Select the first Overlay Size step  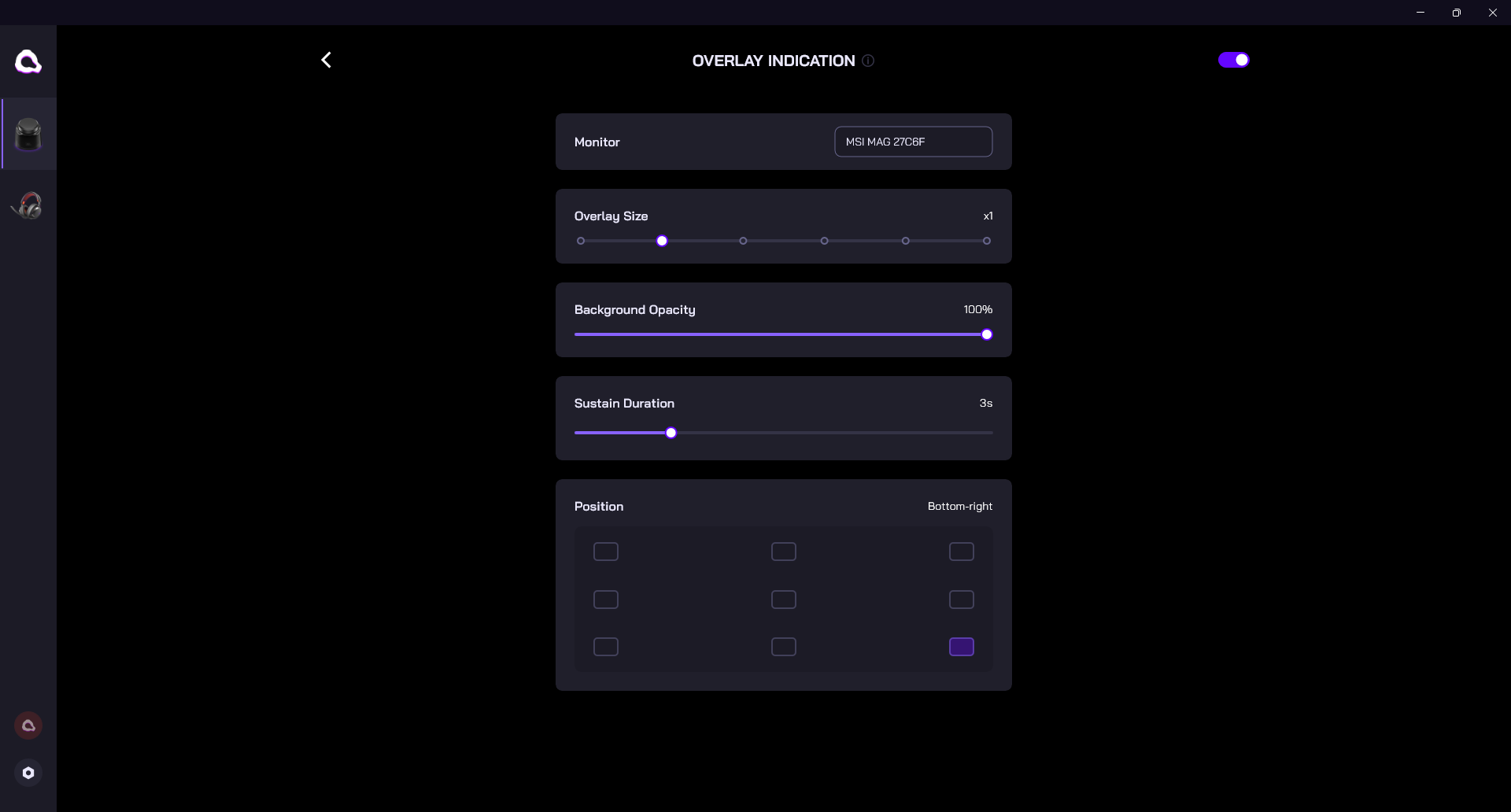[581, 241]
